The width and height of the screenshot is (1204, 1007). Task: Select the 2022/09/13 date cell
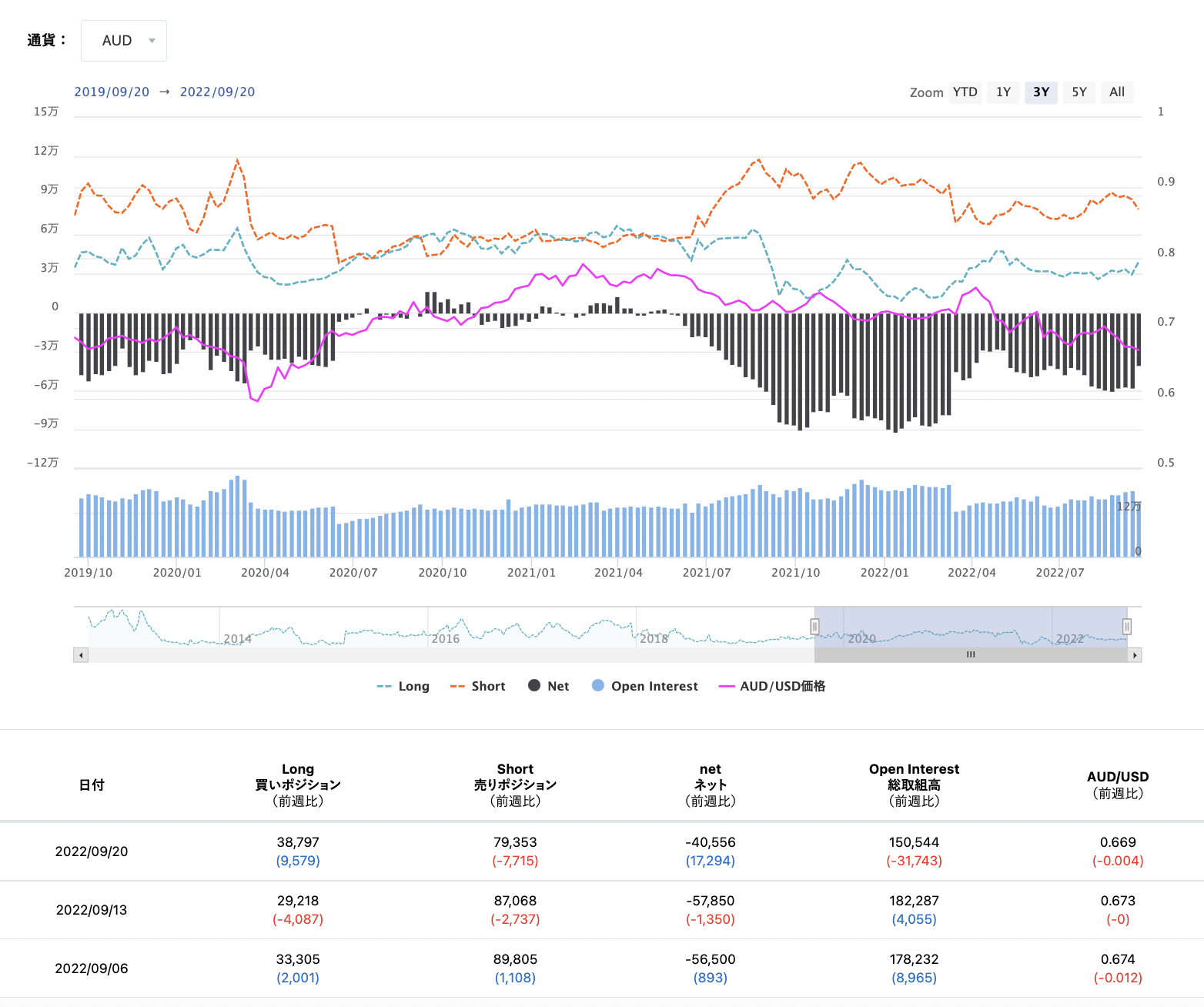click(92, 910)
